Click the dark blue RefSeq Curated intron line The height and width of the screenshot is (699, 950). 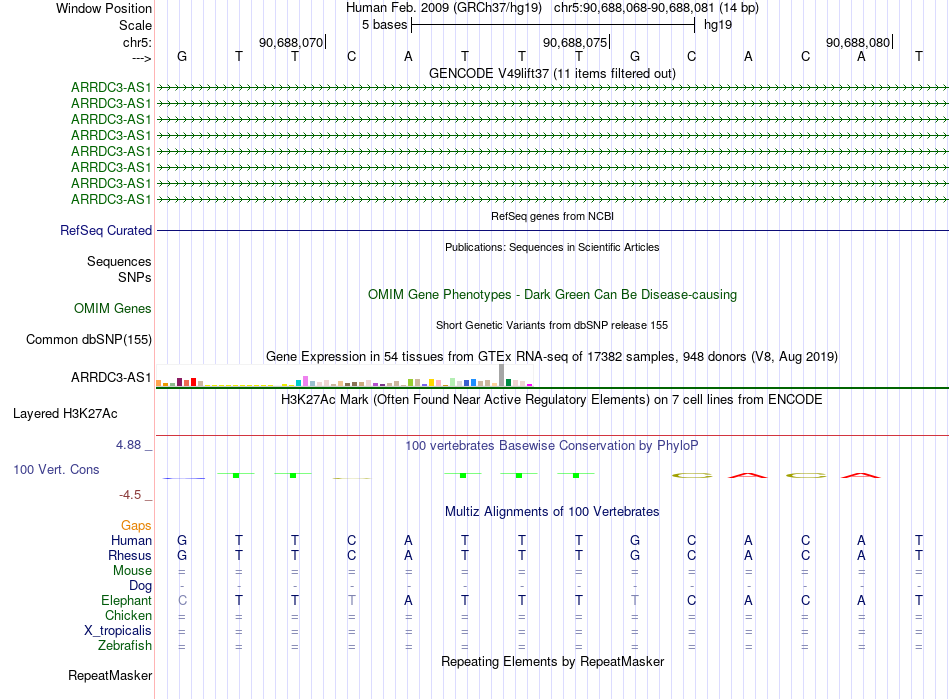tap(553, 230)
